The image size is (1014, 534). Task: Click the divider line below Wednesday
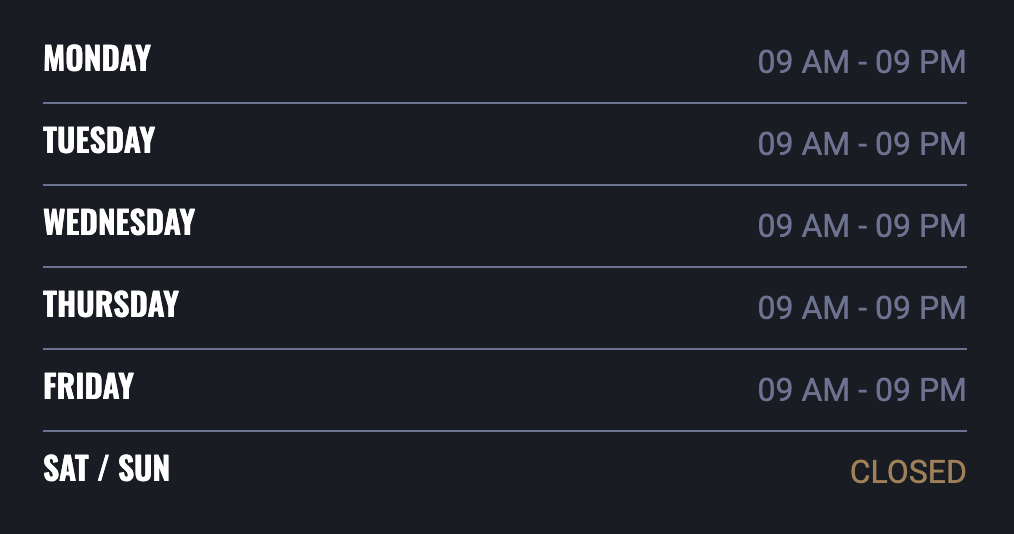(x=505, y=267)
